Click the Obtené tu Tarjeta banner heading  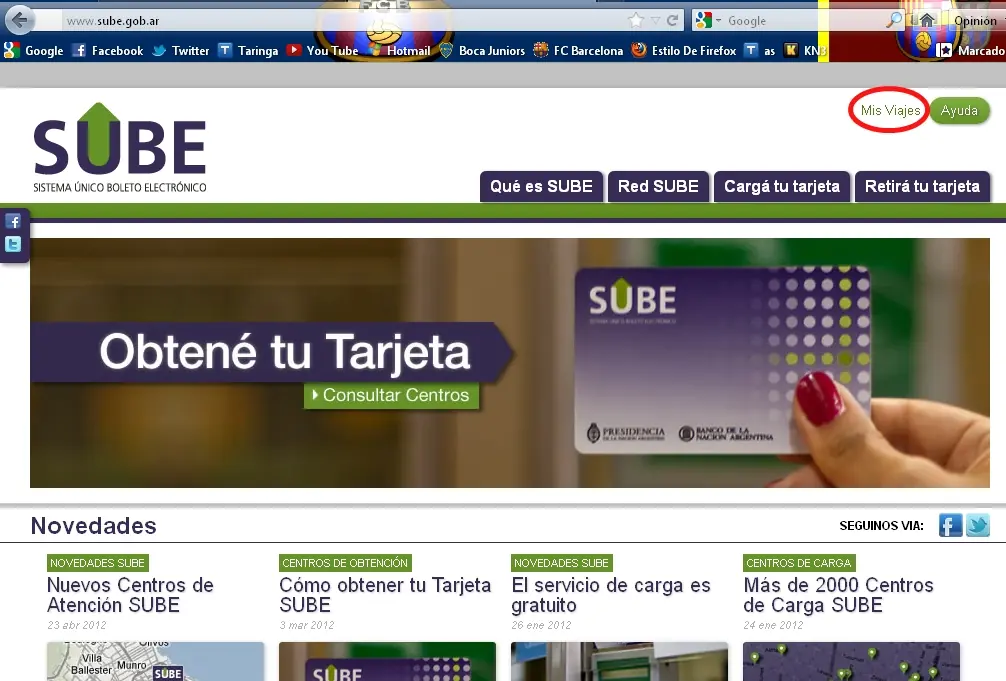(x=284, y=352)
